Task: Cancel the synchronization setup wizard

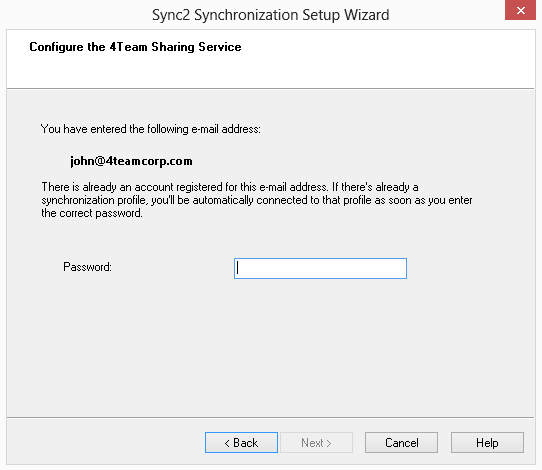Action: [401, 442]
